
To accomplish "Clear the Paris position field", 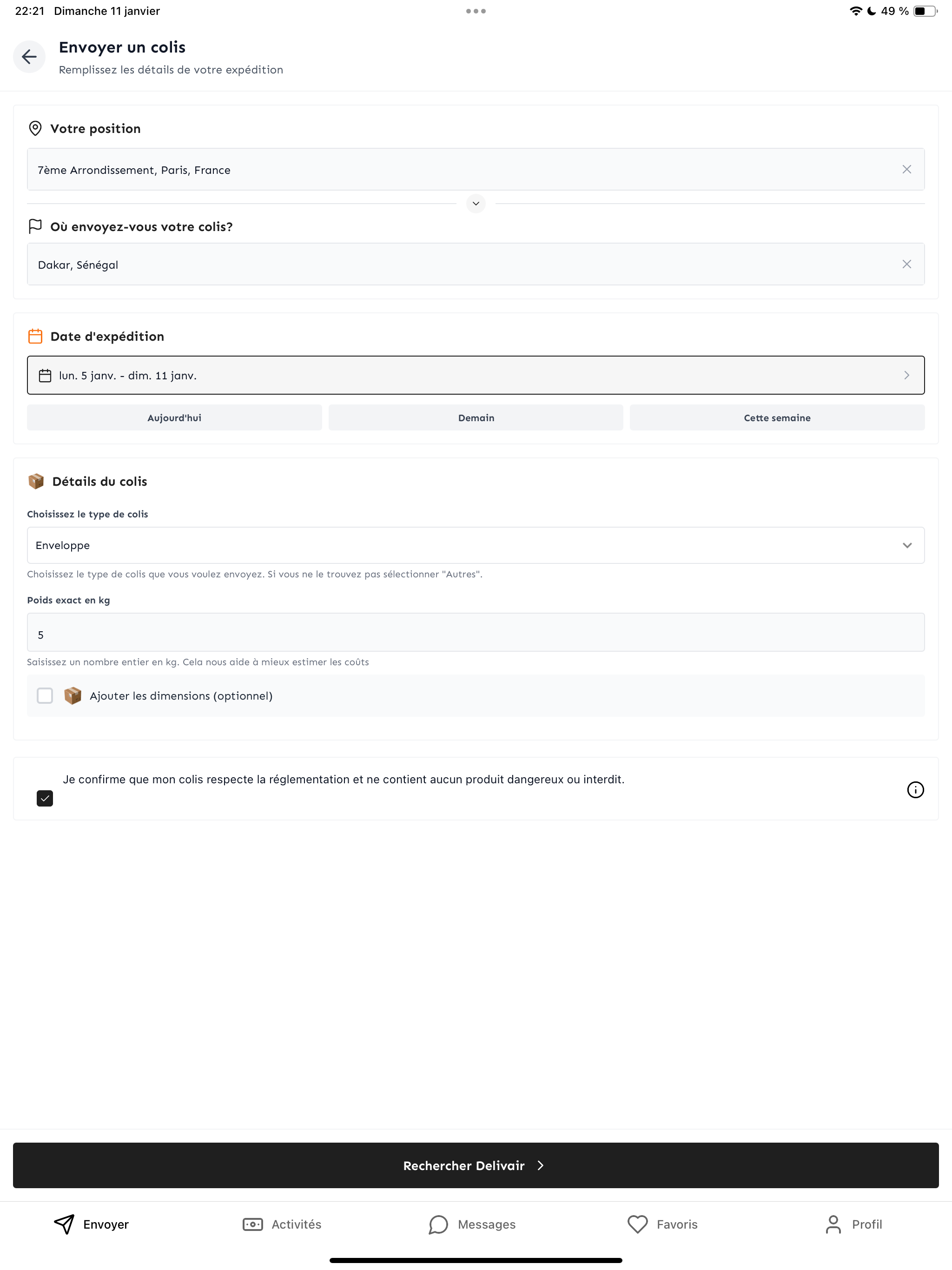I will (906, 169).
